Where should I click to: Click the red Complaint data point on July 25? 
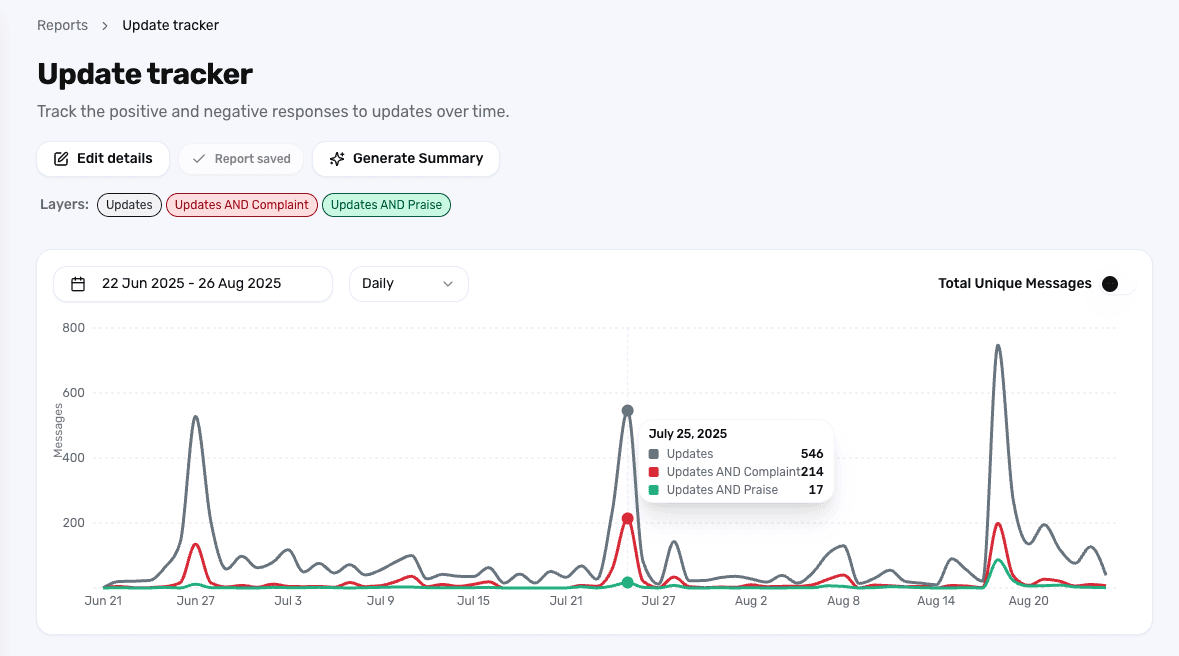point(627,518)
